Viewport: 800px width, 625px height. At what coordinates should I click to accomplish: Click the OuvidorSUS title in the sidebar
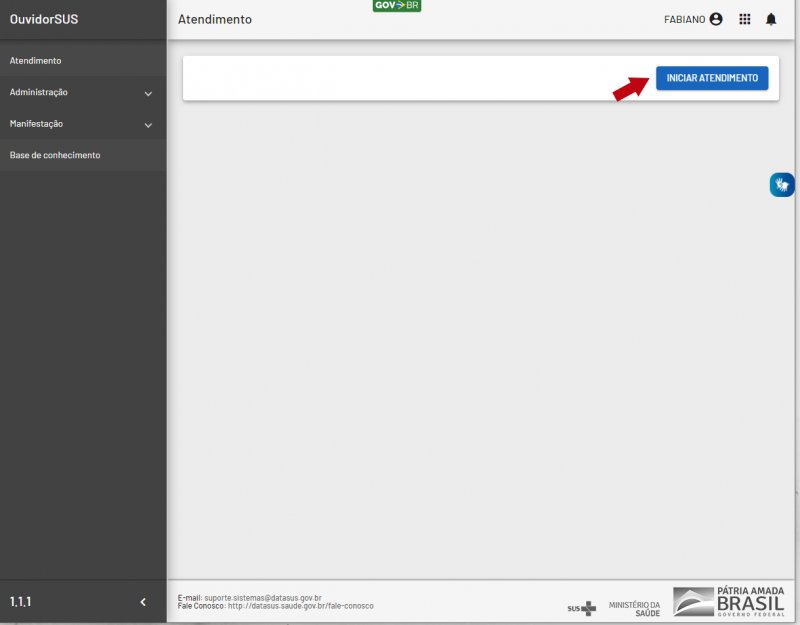[44, 19]
